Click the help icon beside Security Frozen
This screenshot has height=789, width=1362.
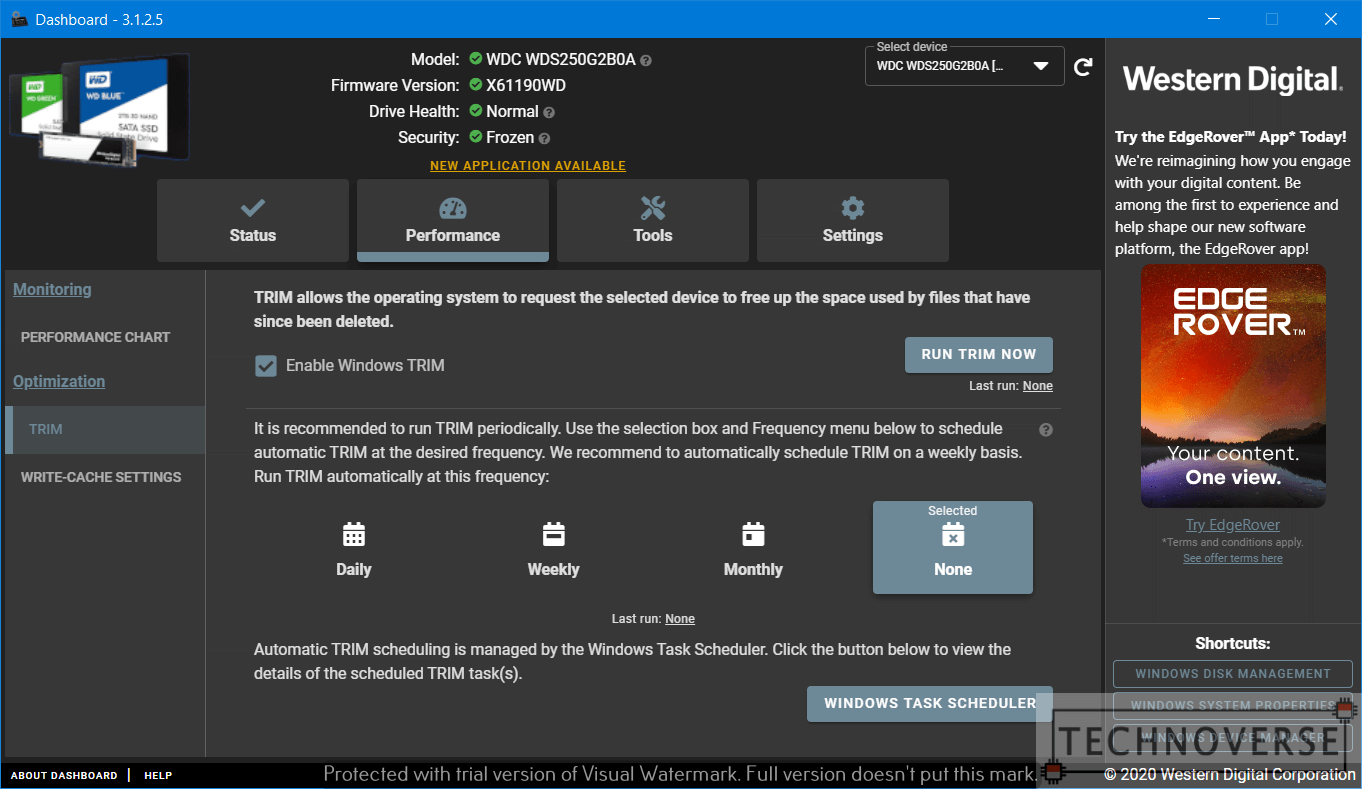coord(544,138)
